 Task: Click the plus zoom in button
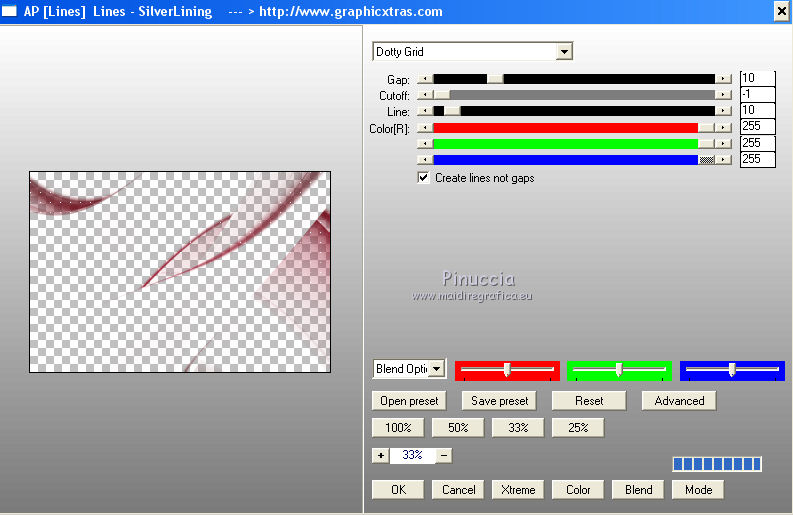pos(380,455)
